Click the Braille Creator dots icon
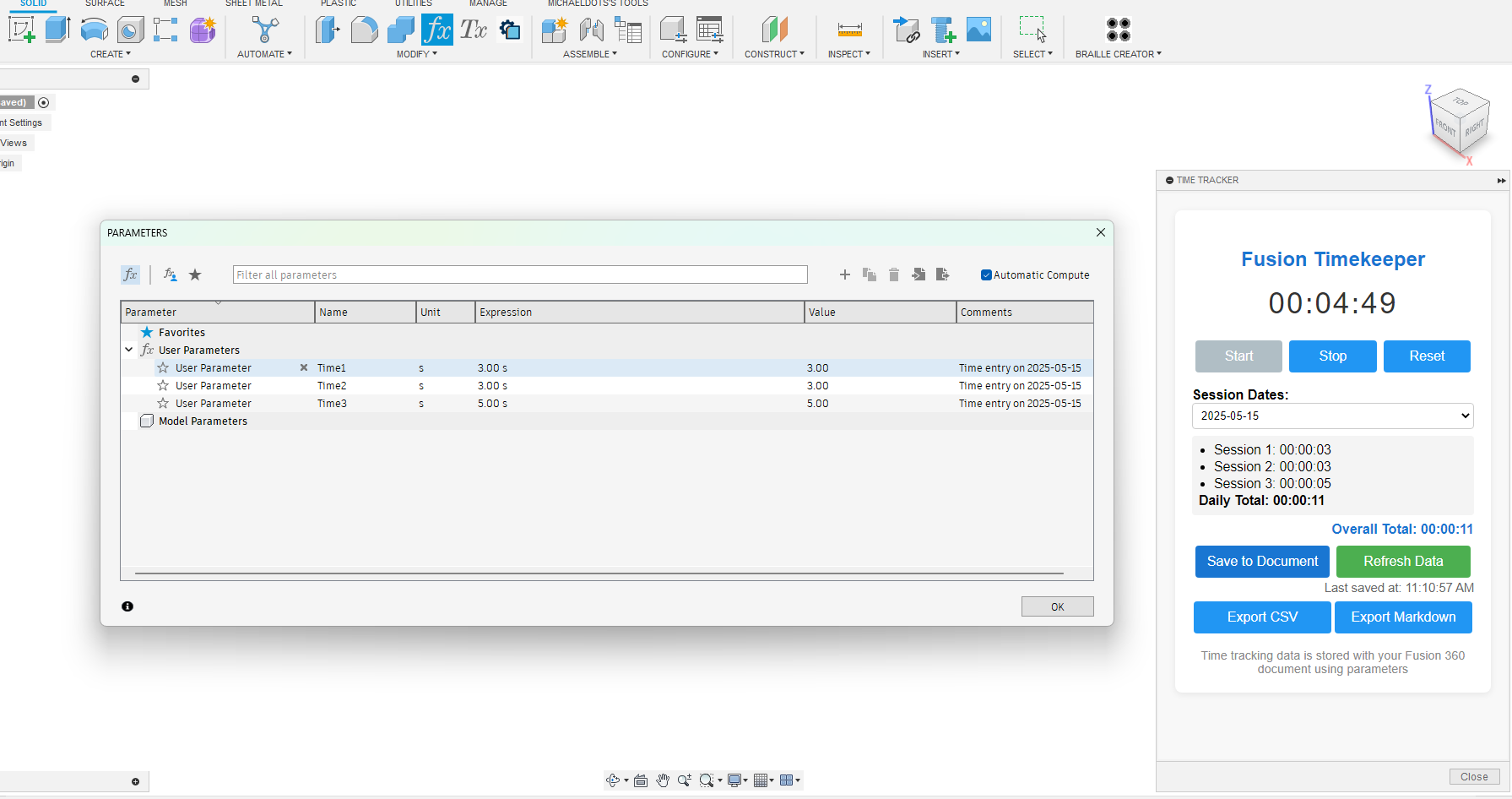The image size is (1512, 799). coord(1118,30)
